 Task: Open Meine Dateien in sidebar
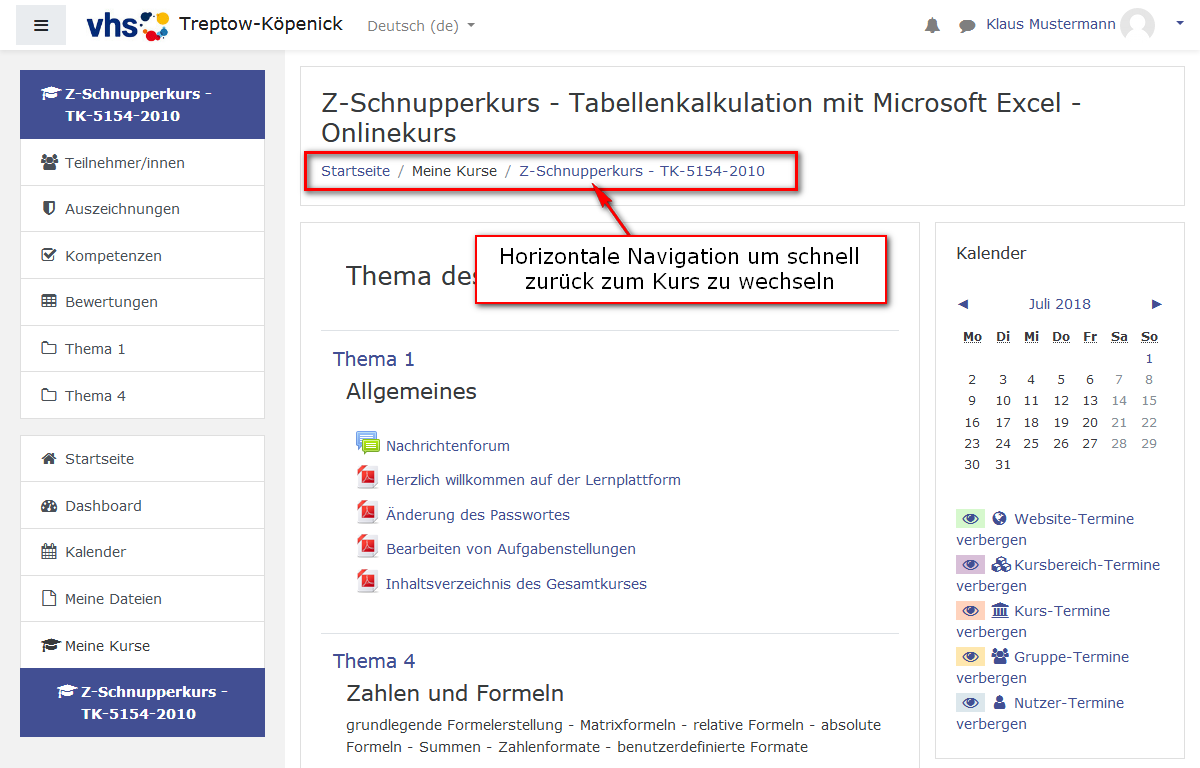pyautogui.click(x=142, y=598)
